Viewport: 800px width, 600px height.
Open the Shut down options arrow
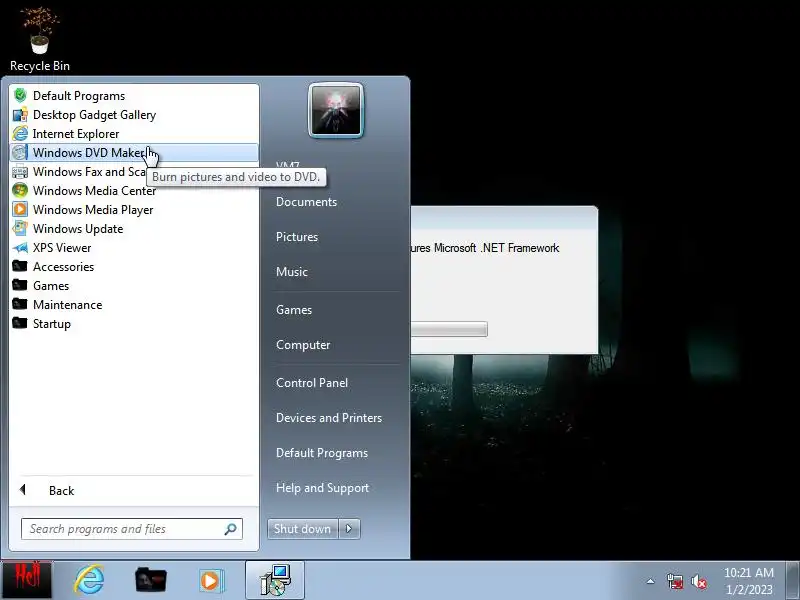point(349,529)
